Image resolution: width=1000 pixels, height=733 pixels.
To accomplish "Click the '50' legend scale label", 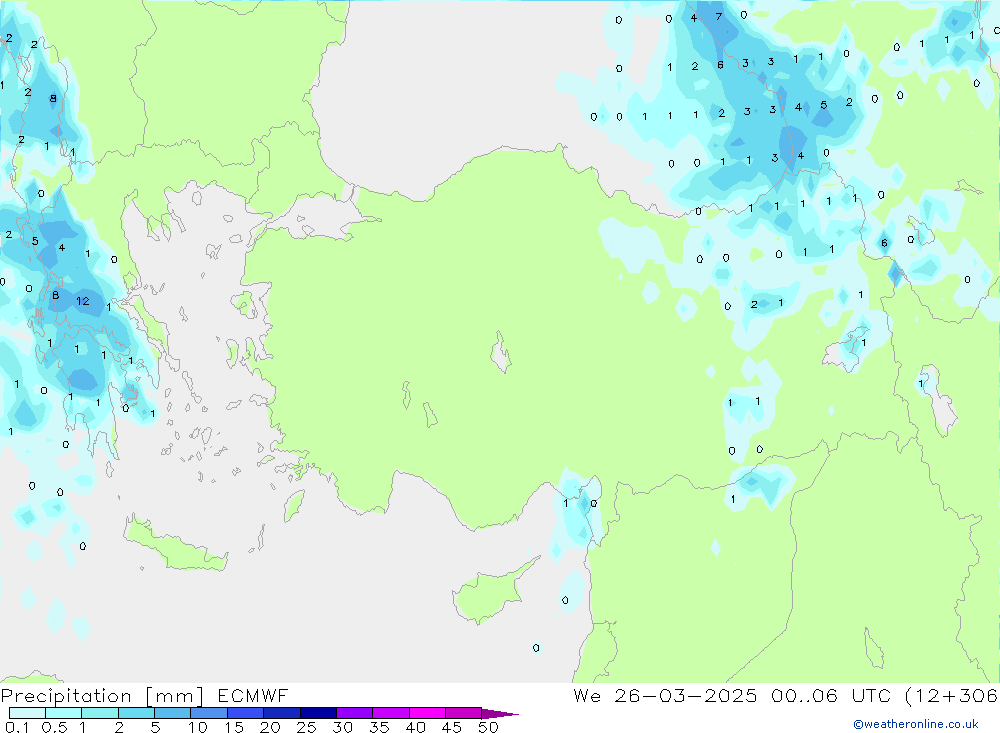I will point(489,727).
